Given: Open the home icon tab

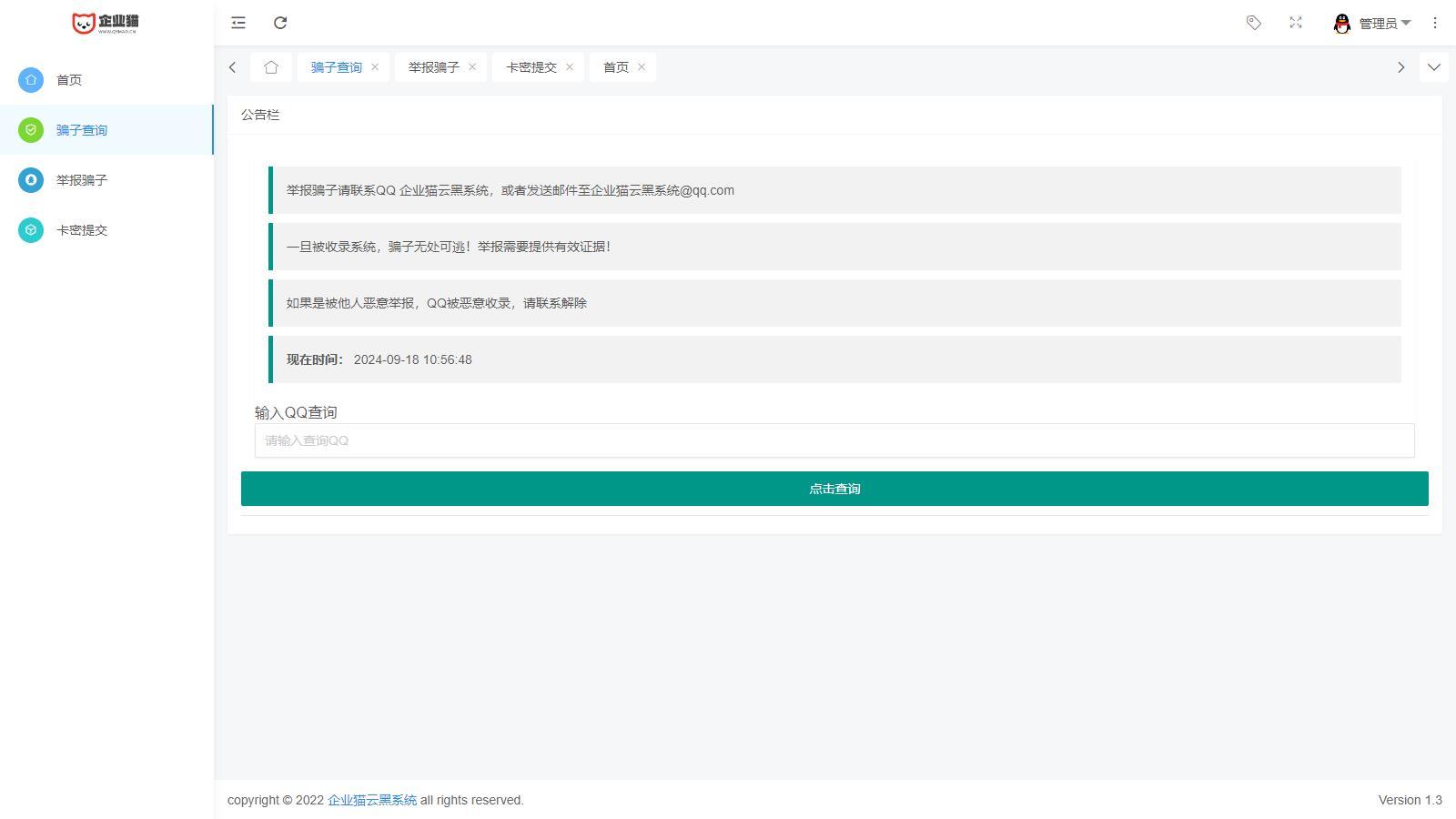Looking at the screenshot, I should (271, 67).
